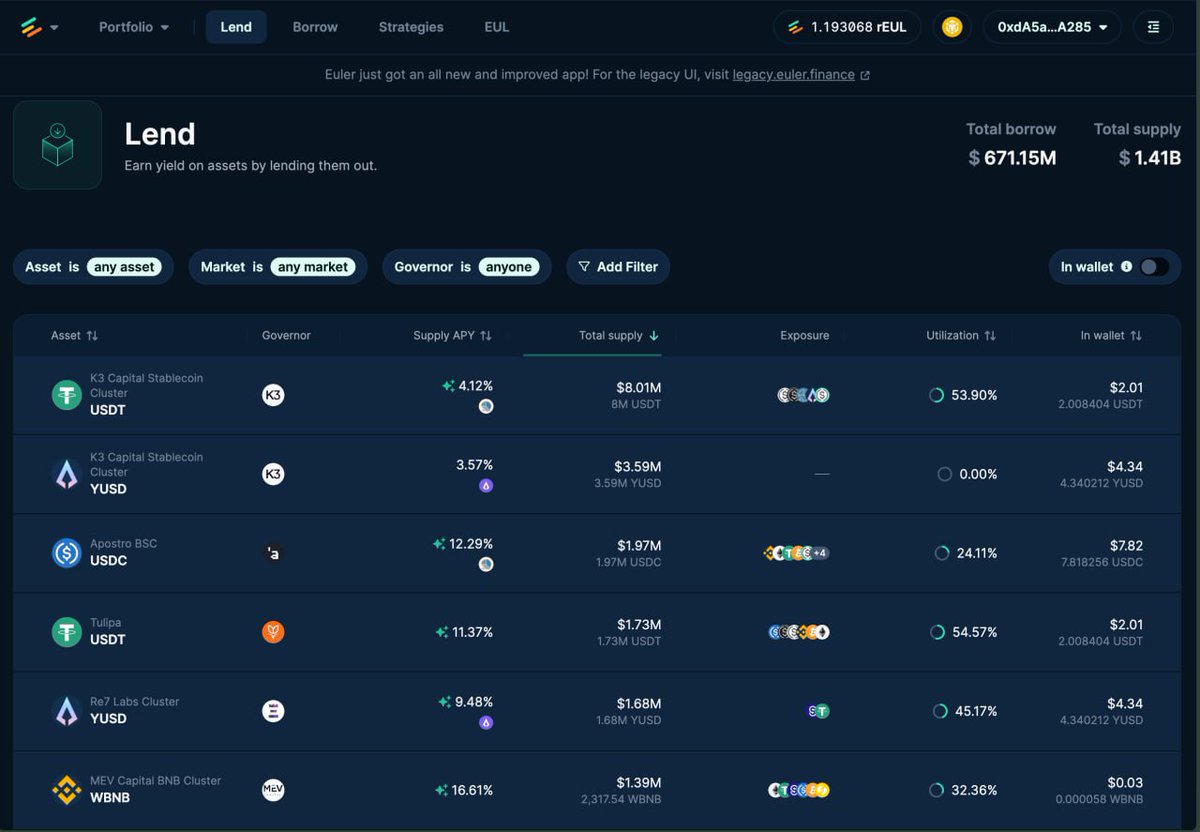
Task: Toggle the In wallet switch
Action: 1153,267
